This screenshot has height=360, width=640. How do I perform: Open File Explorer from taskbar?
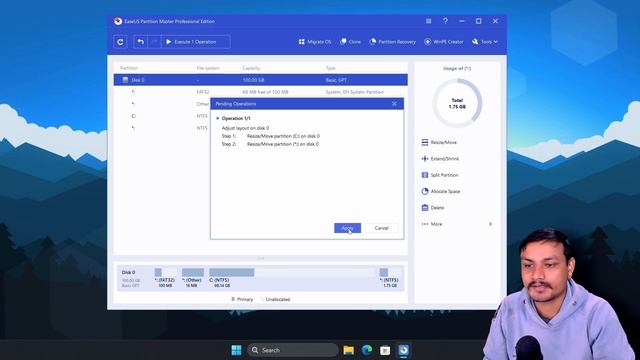349,350
